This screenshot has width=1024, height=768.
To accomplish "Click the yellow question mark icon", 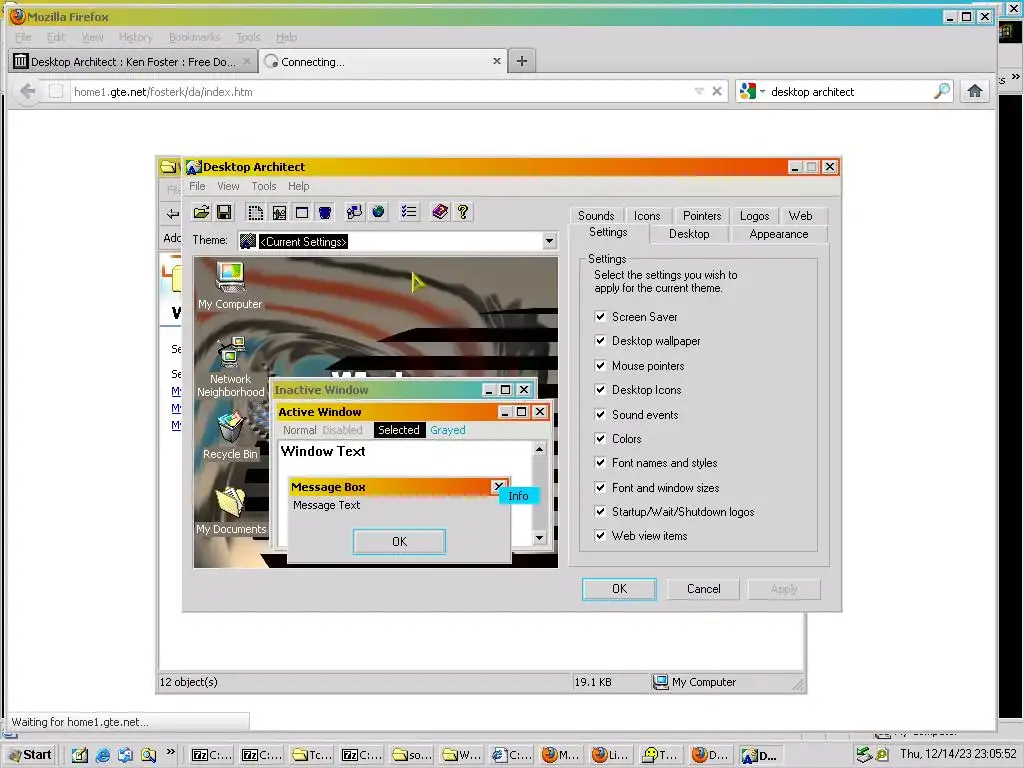I will pos(463,212).
